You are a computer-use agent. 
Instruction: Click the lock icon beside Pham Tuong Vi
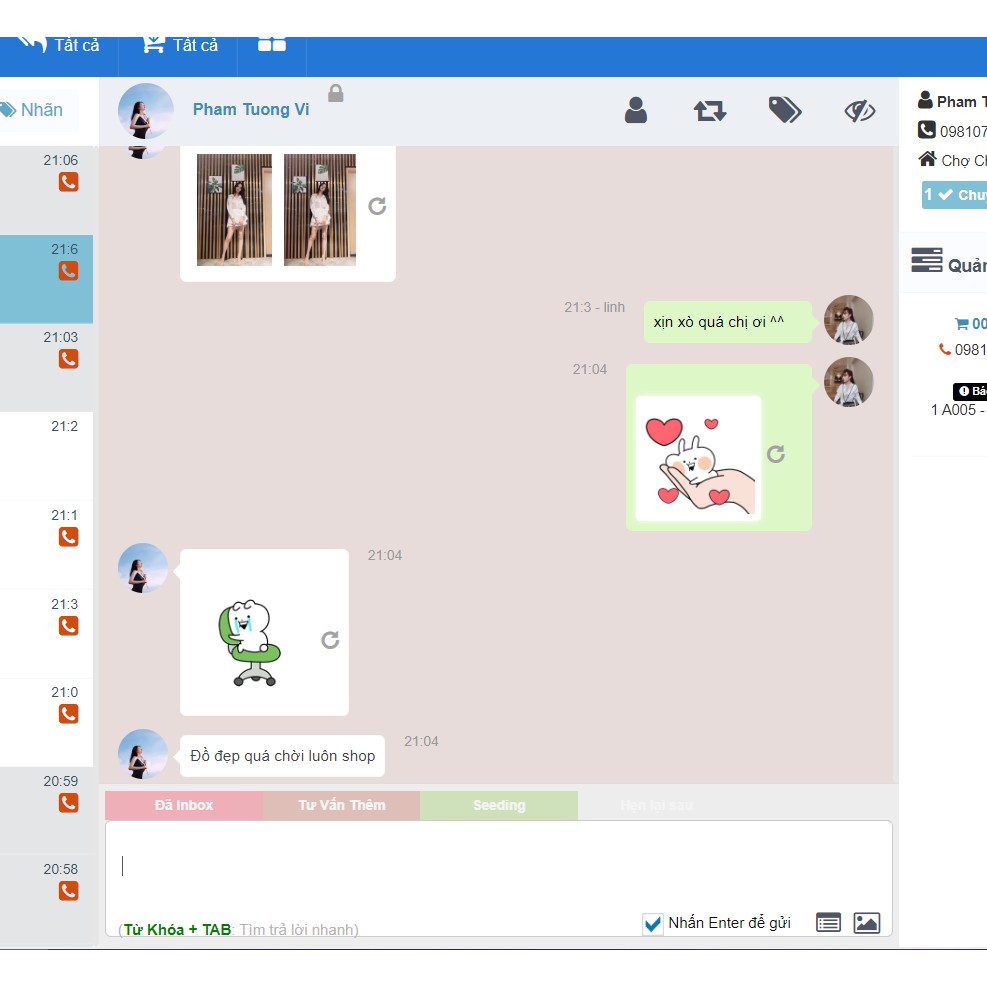tap(336, 93)
